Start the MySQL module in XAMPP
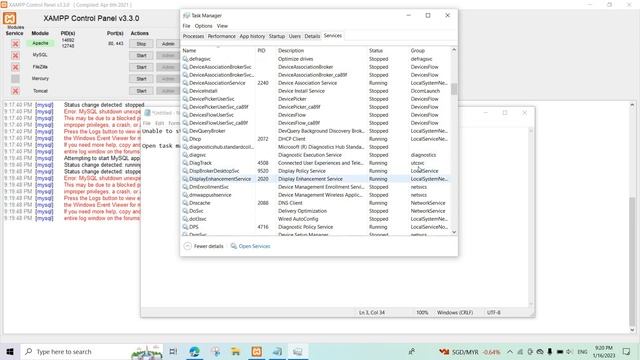 pyautogui.click(x=141, y=56)
